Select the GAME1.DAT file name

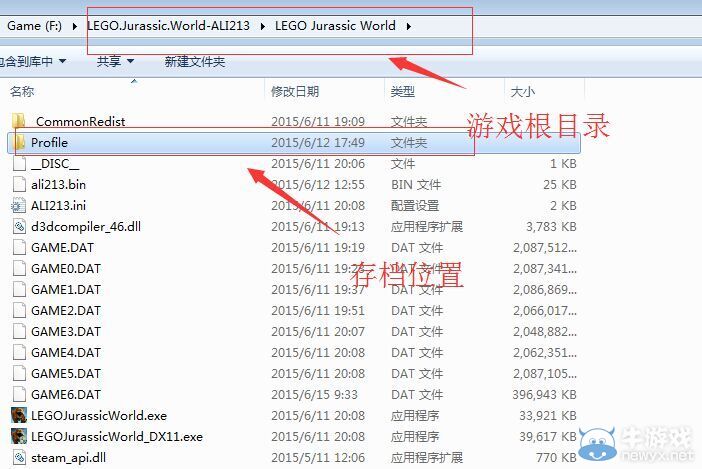66,290
